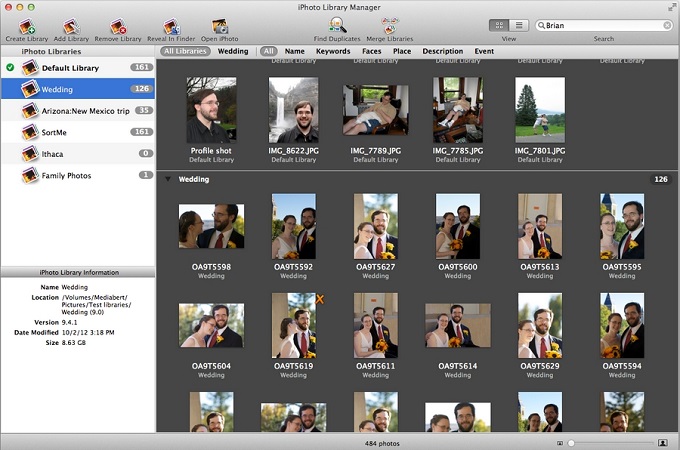Click the Find Duplicates magnifier icon
The image size is (680, 450).
click(x=337, y=26)
